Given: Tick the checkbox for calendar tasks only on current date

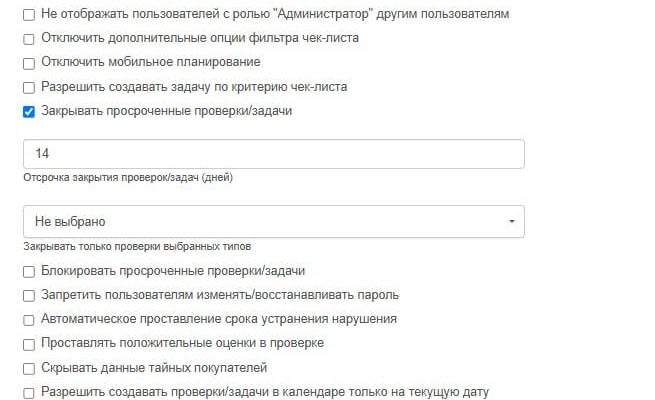Looking at the screenshot, I should [x=29, y=392].
